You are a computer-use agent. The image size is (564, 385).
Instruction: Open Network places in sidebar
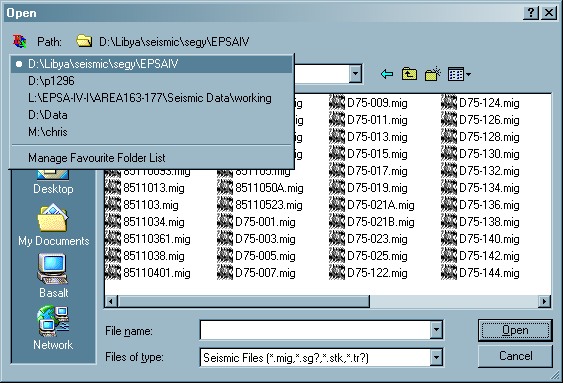click(x=53, y=328)
